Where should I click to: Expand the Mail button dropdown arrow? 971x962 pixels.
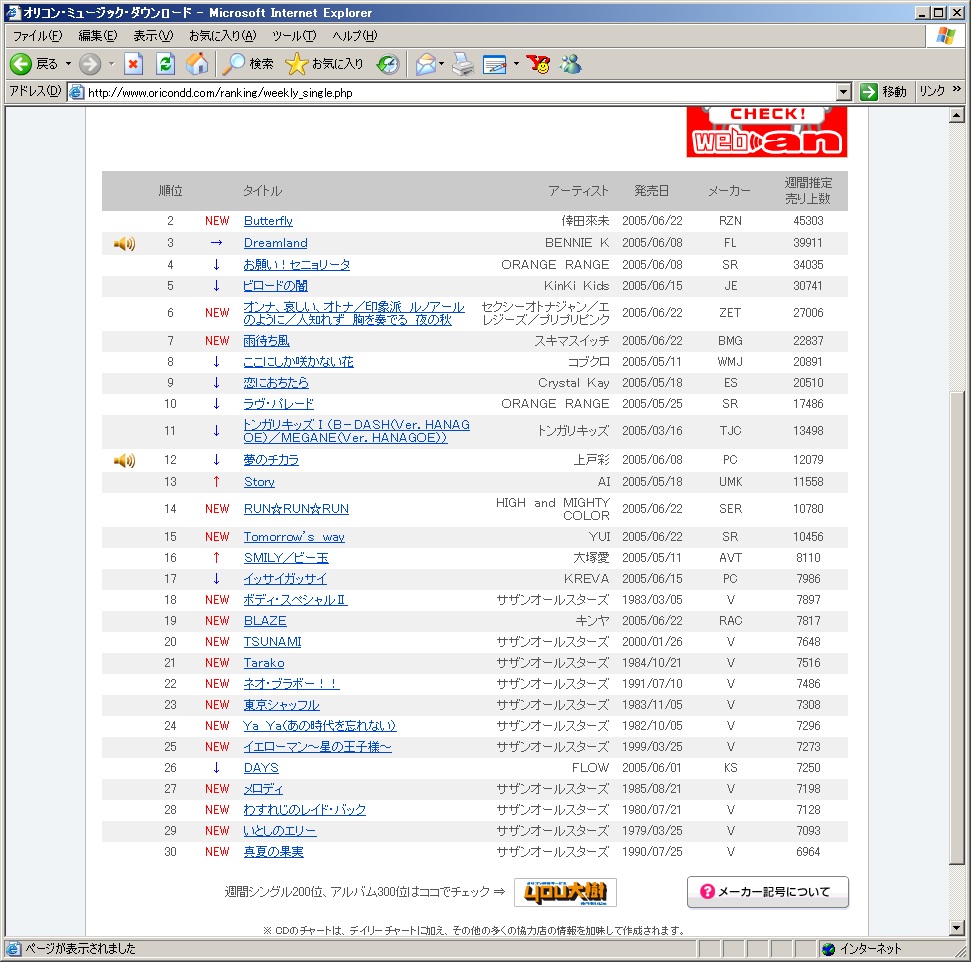[x=442, y=64]
